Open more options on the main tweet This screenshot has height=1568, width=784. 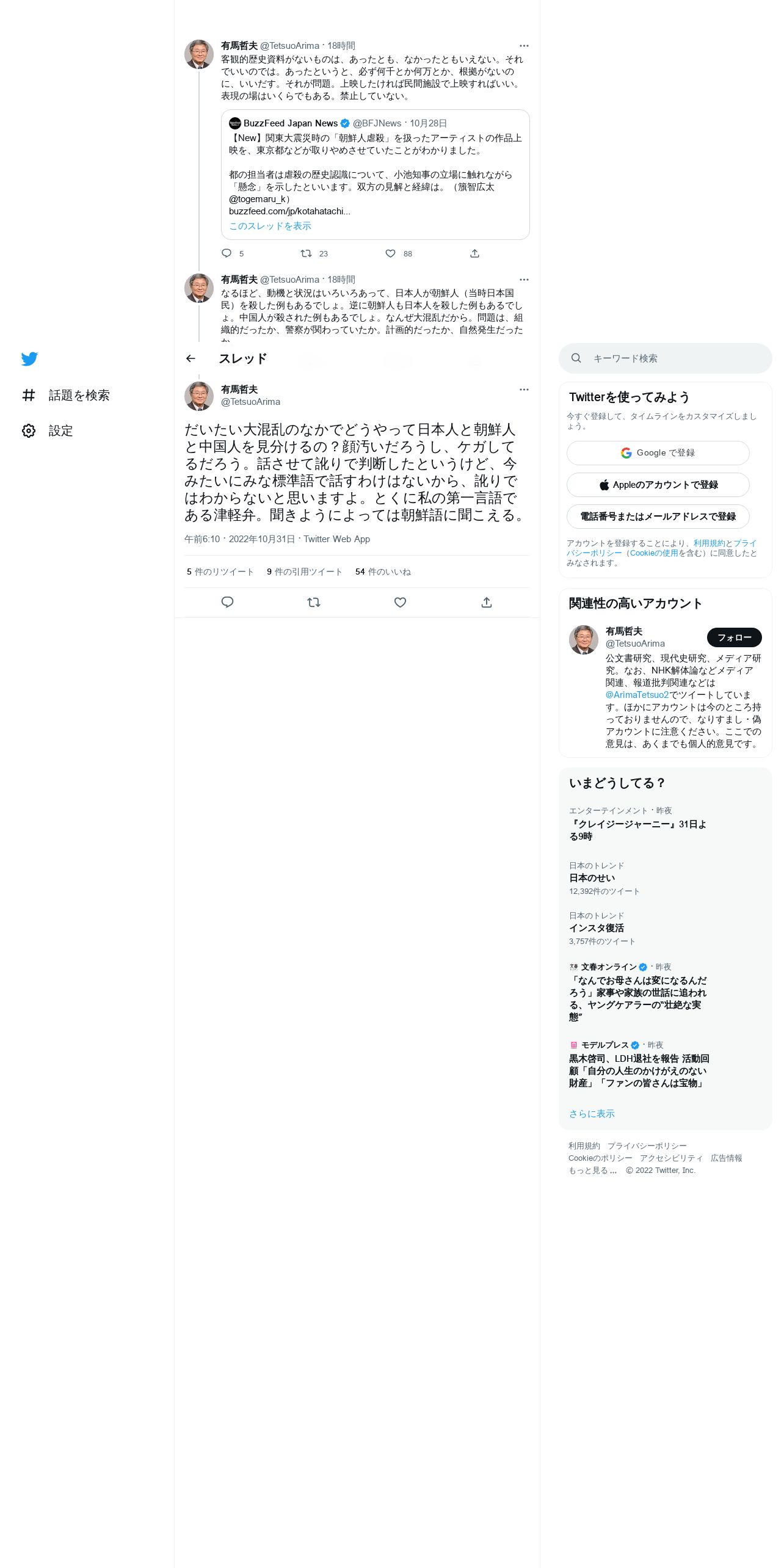tap(524, 390)
